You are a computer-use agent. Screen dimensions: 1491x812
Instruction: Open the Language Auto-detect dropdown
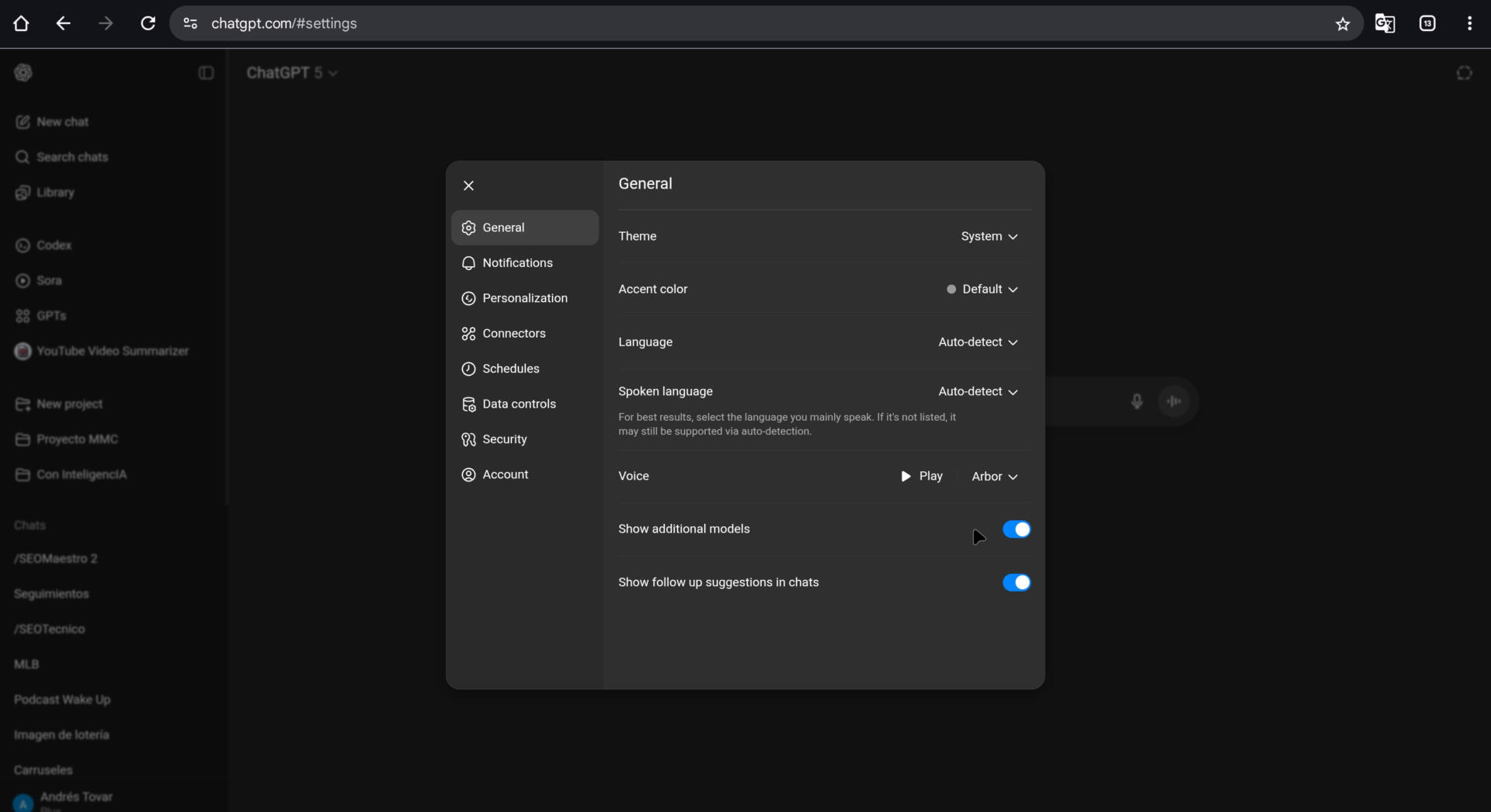pos(978,342)
